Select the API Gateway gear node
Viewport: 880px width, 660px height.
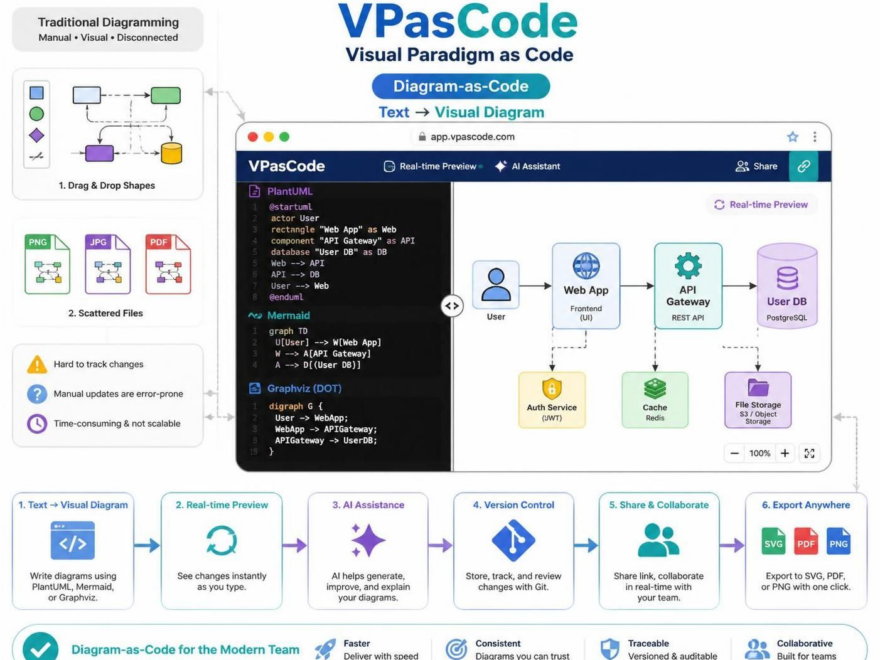tap(688, 286)
